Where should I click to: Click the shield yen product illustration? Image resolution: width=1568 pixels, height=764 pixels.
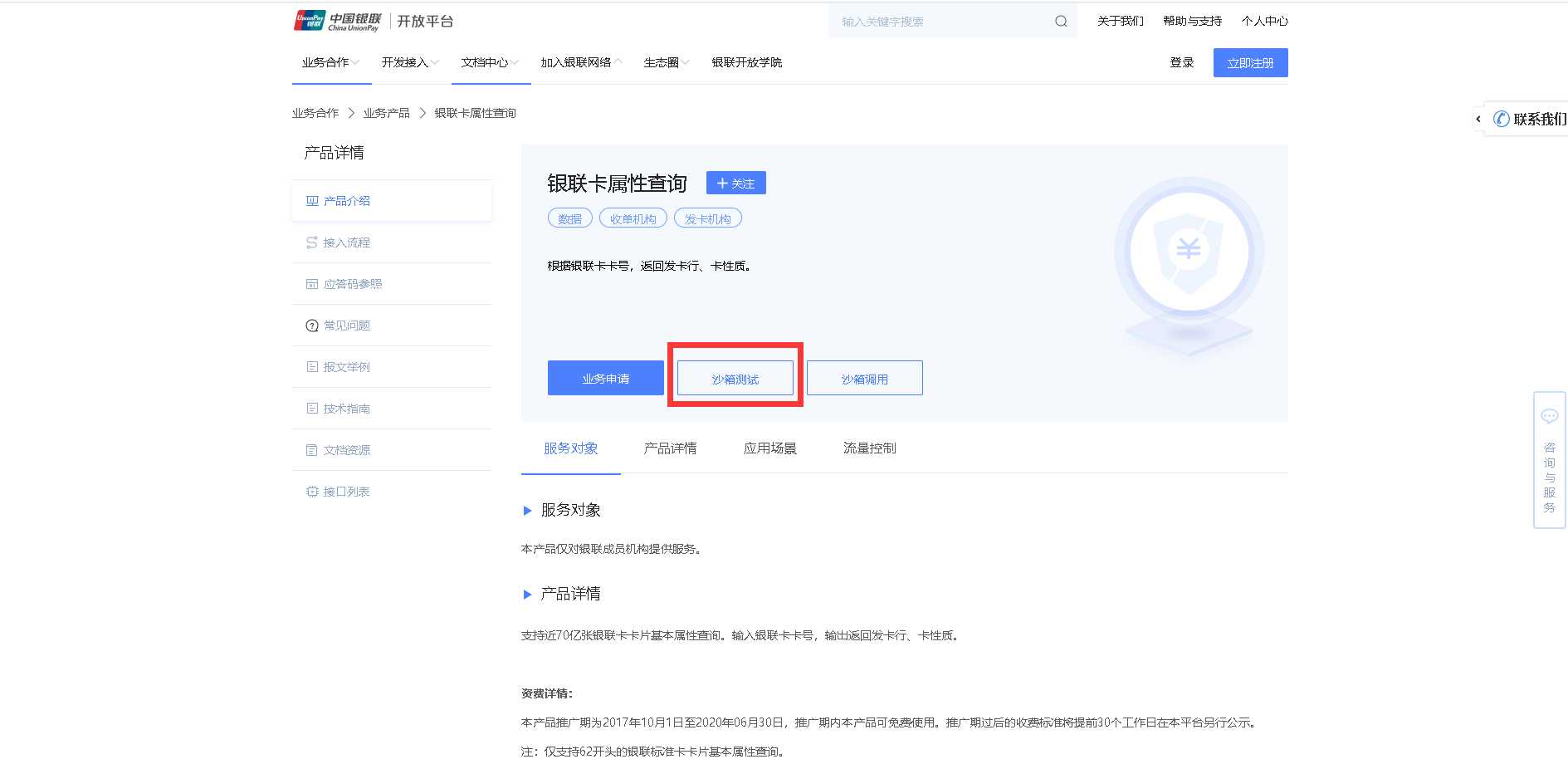pos(1189,266)
